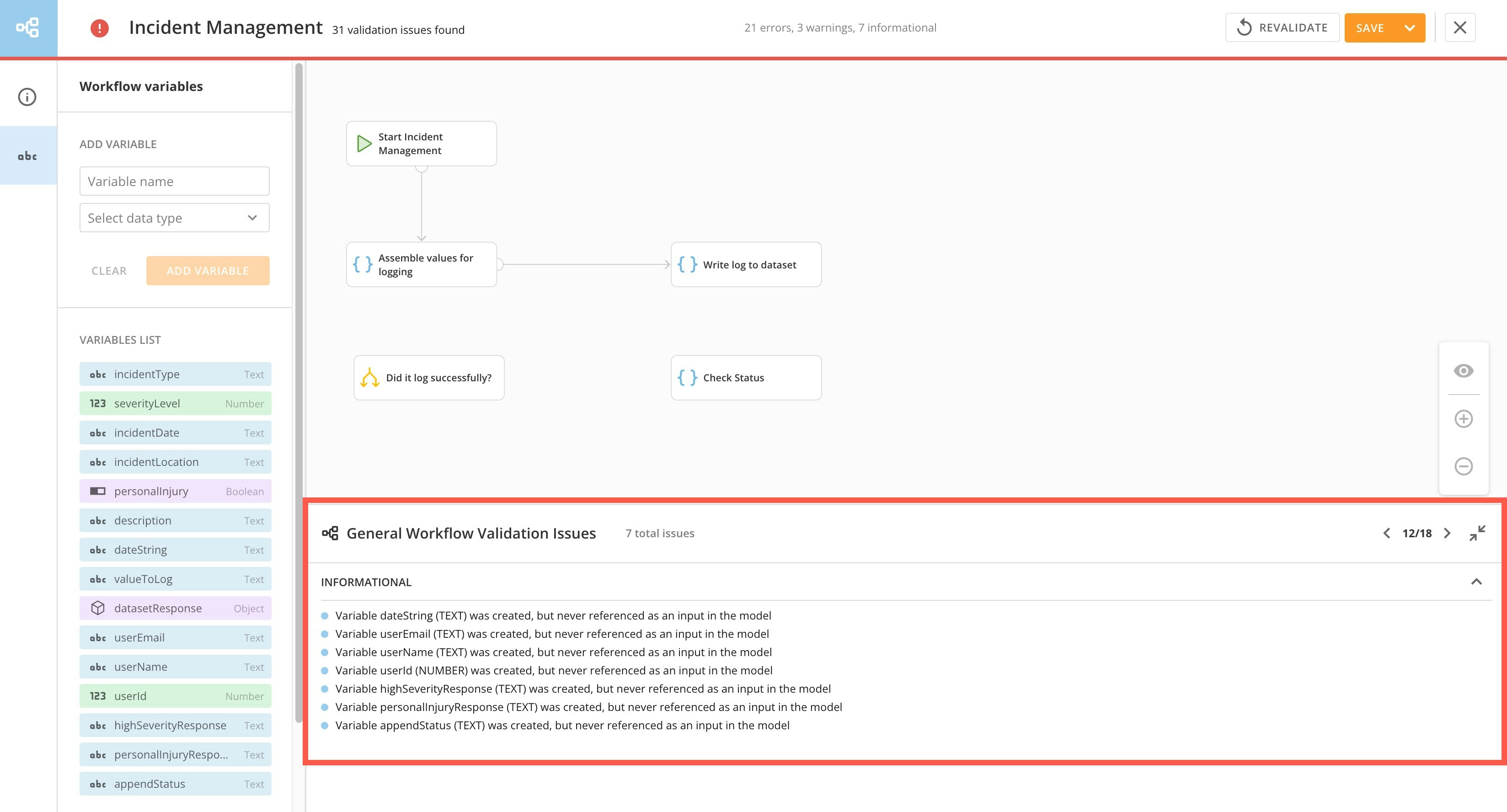Viewport: 1507px width, 812px height.
Task: Click the Revalidate button
Action: coord(1282,27)
